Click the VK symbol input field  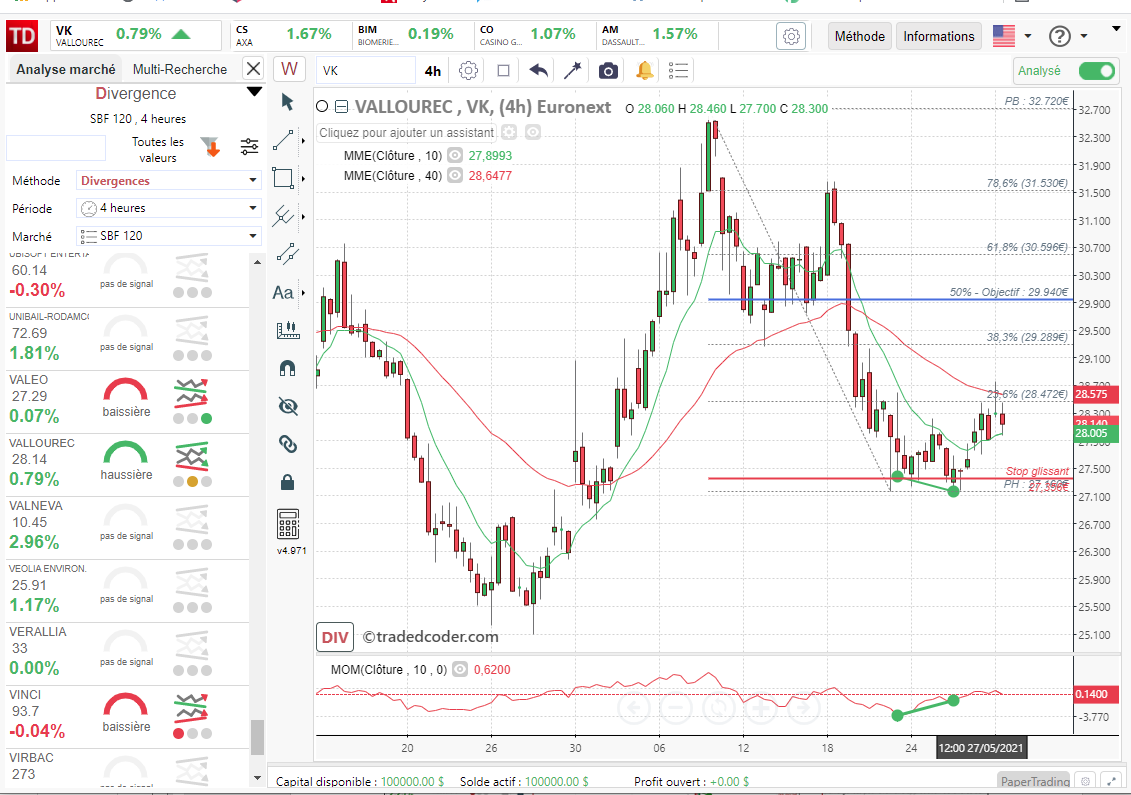click(x=366, y=71)
